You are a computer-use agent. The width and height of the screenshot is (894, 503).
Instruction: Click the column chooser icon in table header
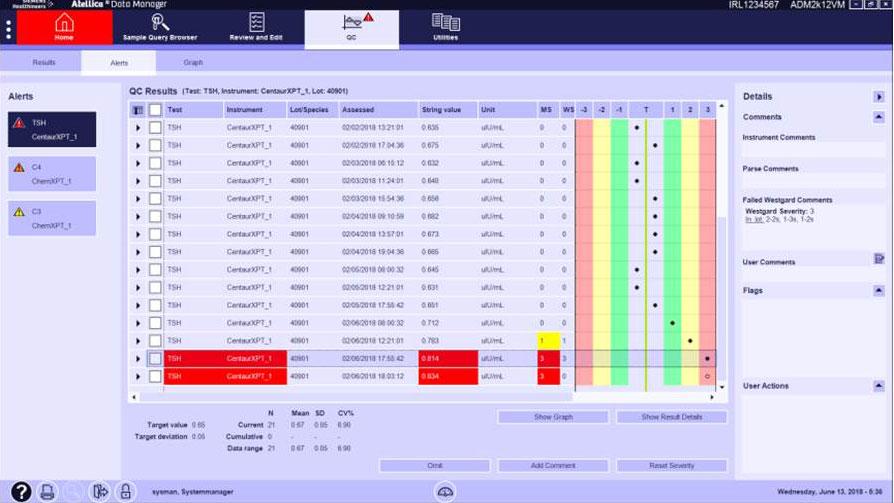point(137,109)
